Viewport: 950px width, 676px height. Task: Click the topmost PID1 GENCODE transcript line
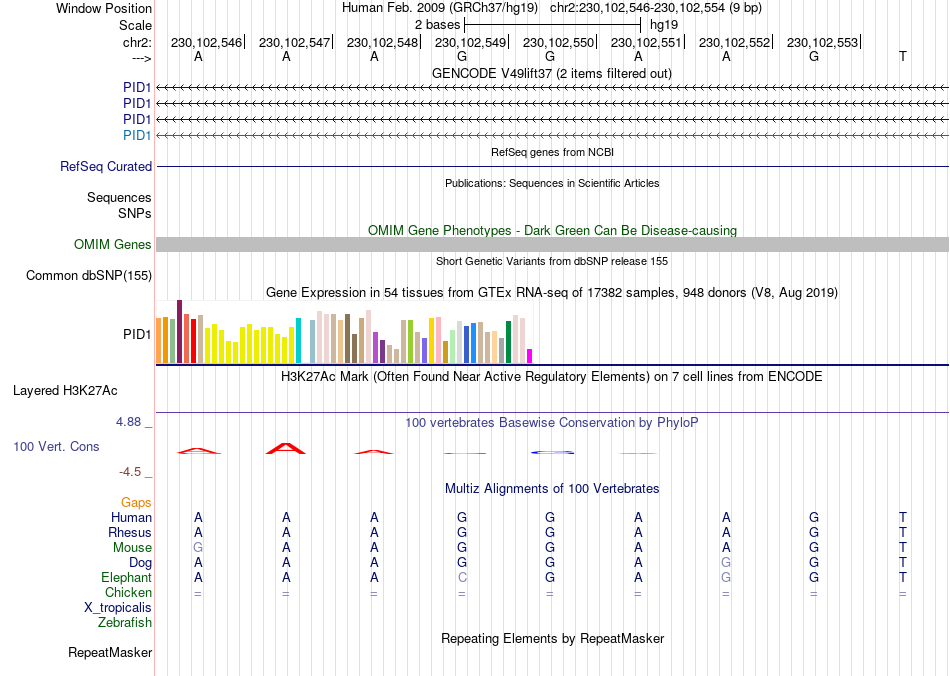(552, 88)
